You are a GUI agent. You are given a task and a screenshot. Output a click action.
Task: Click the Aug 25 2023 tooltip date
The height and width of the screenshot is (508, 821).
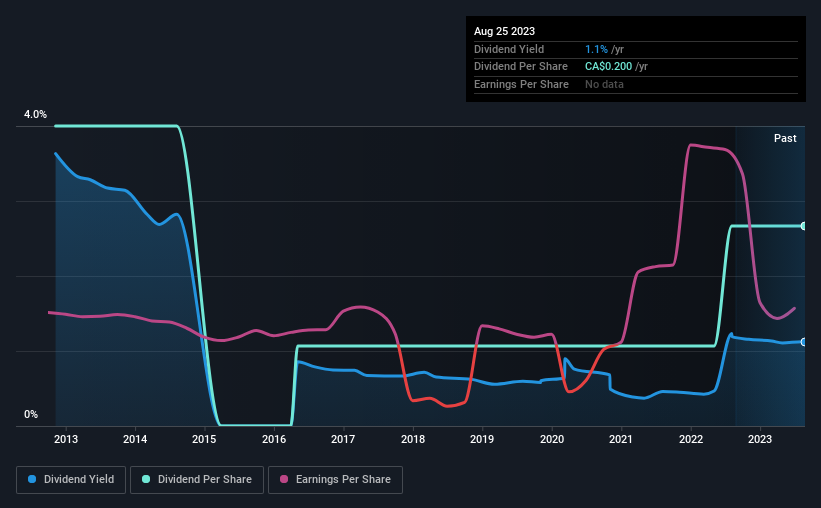point(504,31)
